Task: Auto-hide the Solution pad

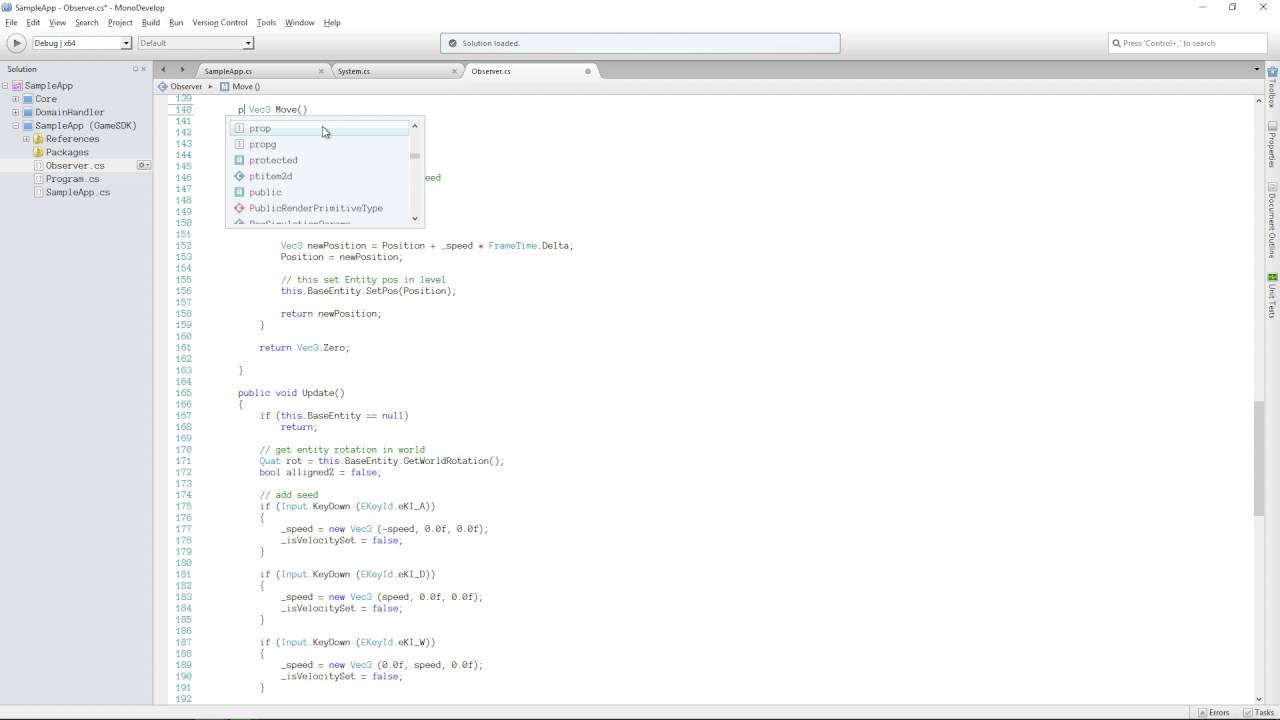Action: [135, 69]
